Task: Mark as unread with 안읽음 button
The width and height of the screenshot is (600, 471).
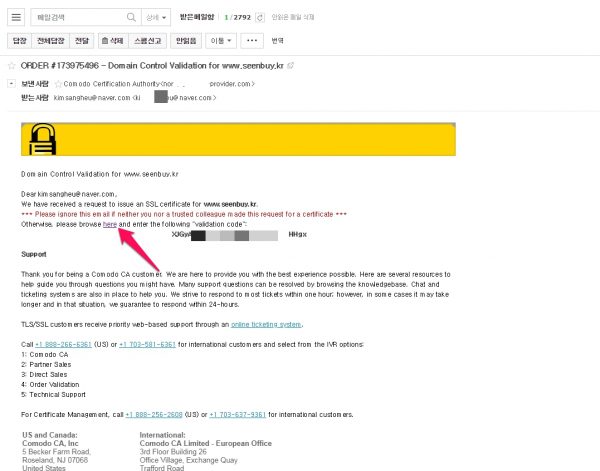Action: [187, 40]
